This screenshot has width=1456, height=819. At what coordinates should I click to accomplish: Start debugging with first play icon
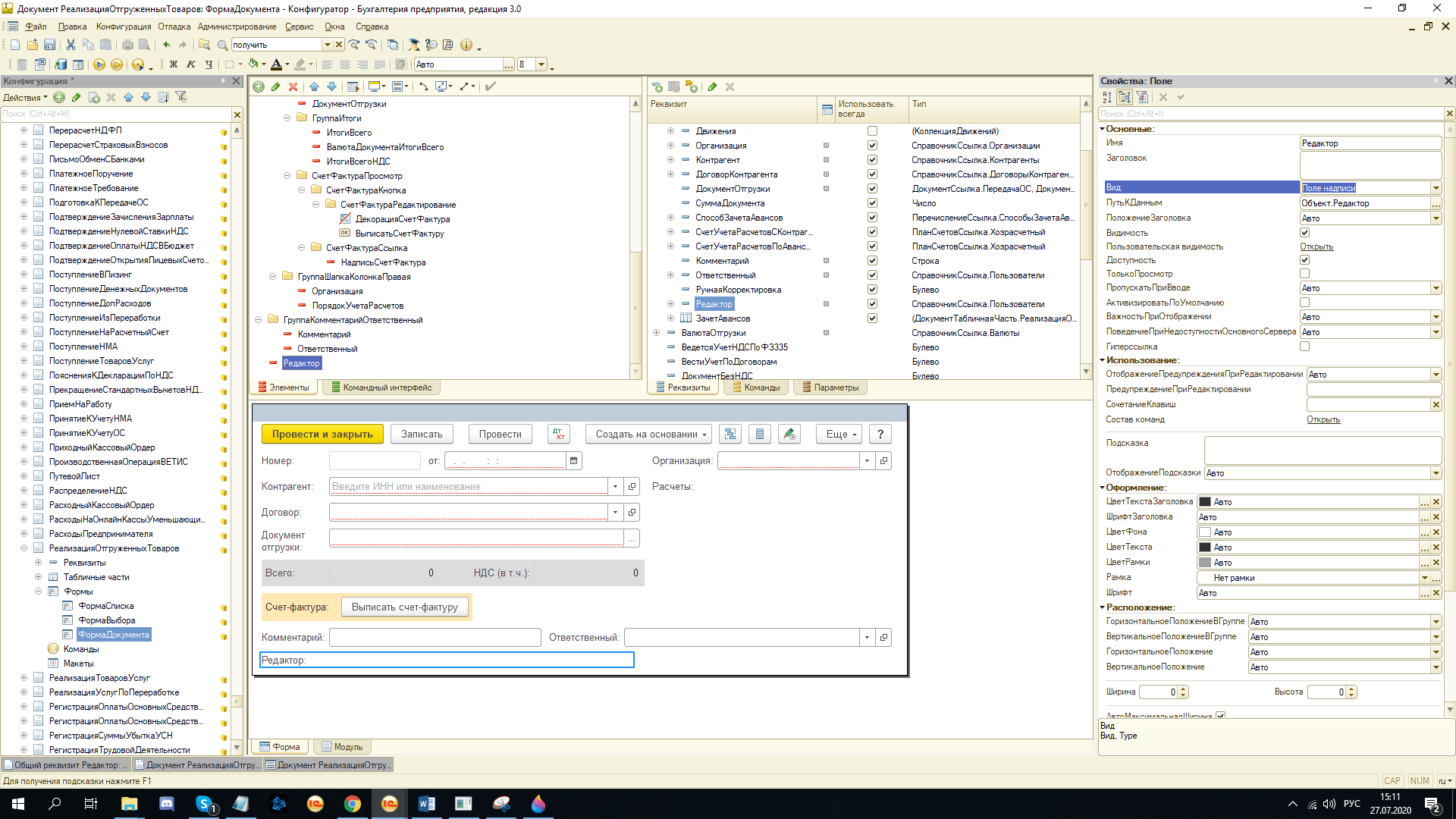(99, 64)
